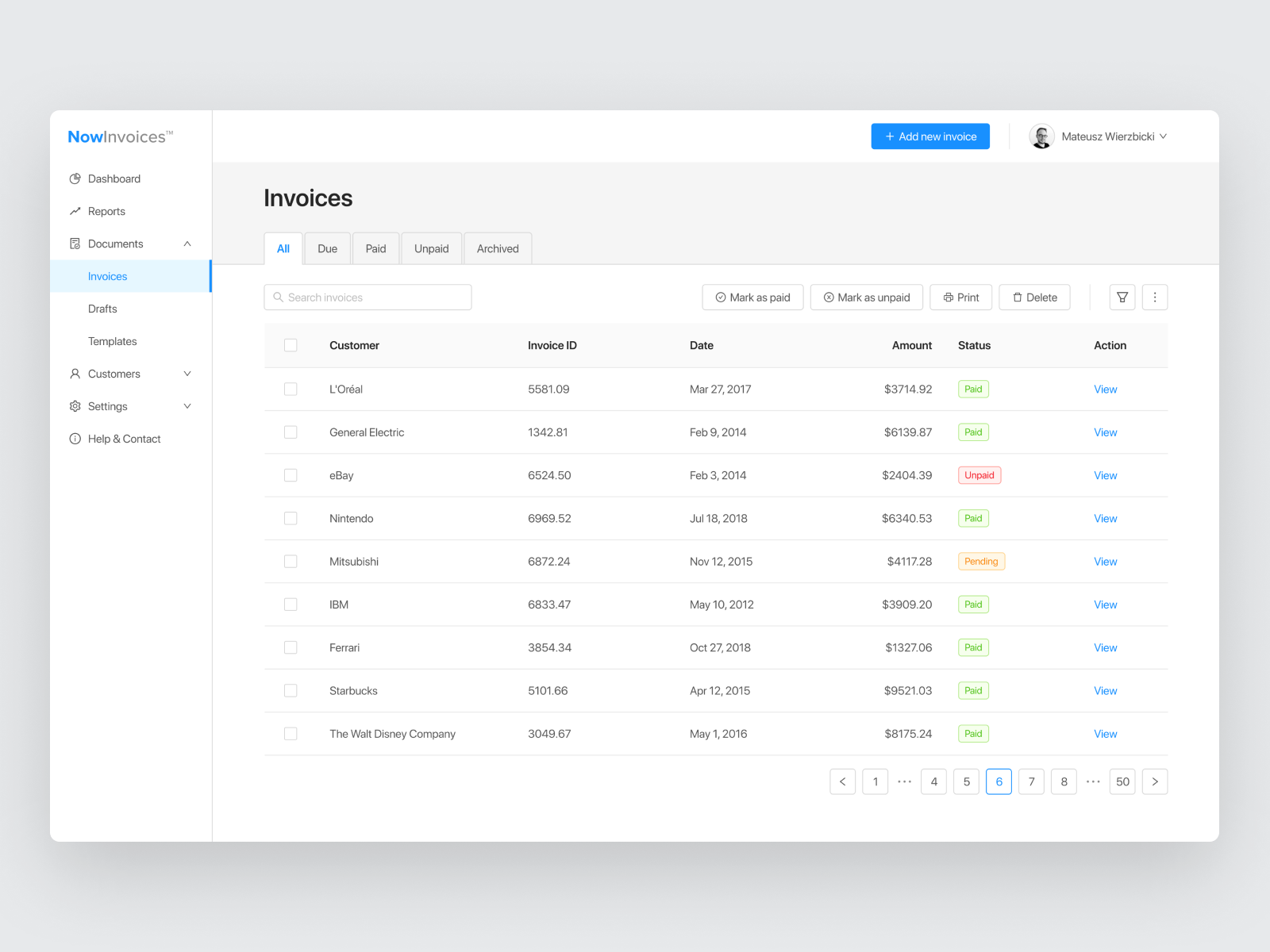Switch to the Archived tab
Image resolution: width=1270 pixels, height=952 pixels.
[498, 248]
